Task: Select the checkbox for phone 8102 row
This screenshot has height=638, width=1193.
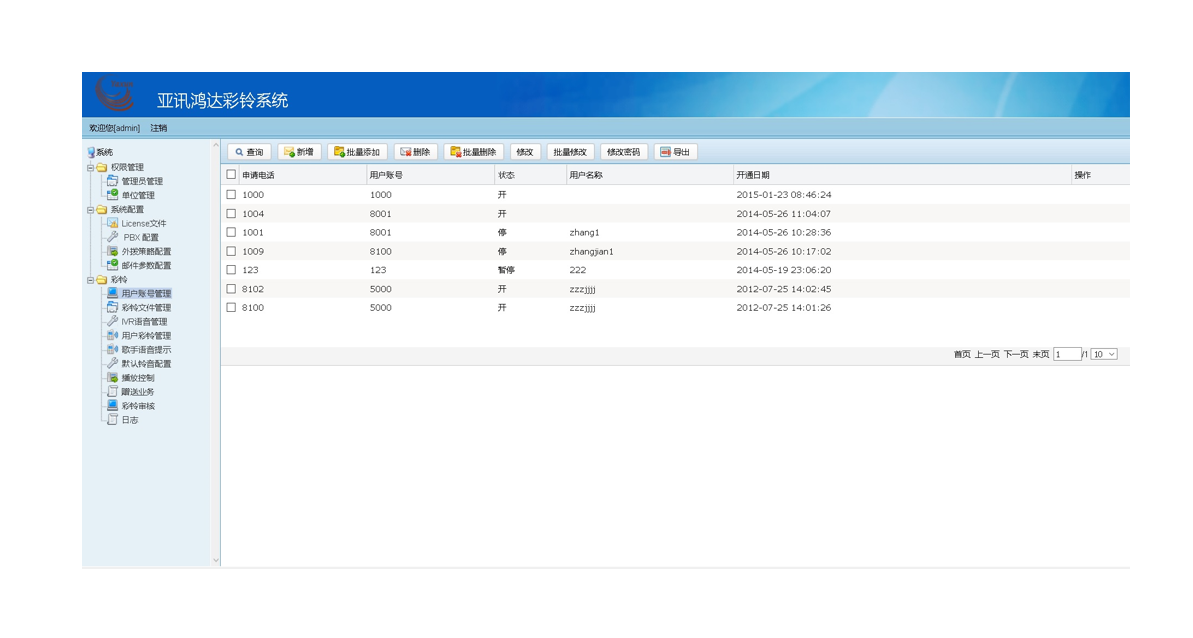Action: (231, 289)
